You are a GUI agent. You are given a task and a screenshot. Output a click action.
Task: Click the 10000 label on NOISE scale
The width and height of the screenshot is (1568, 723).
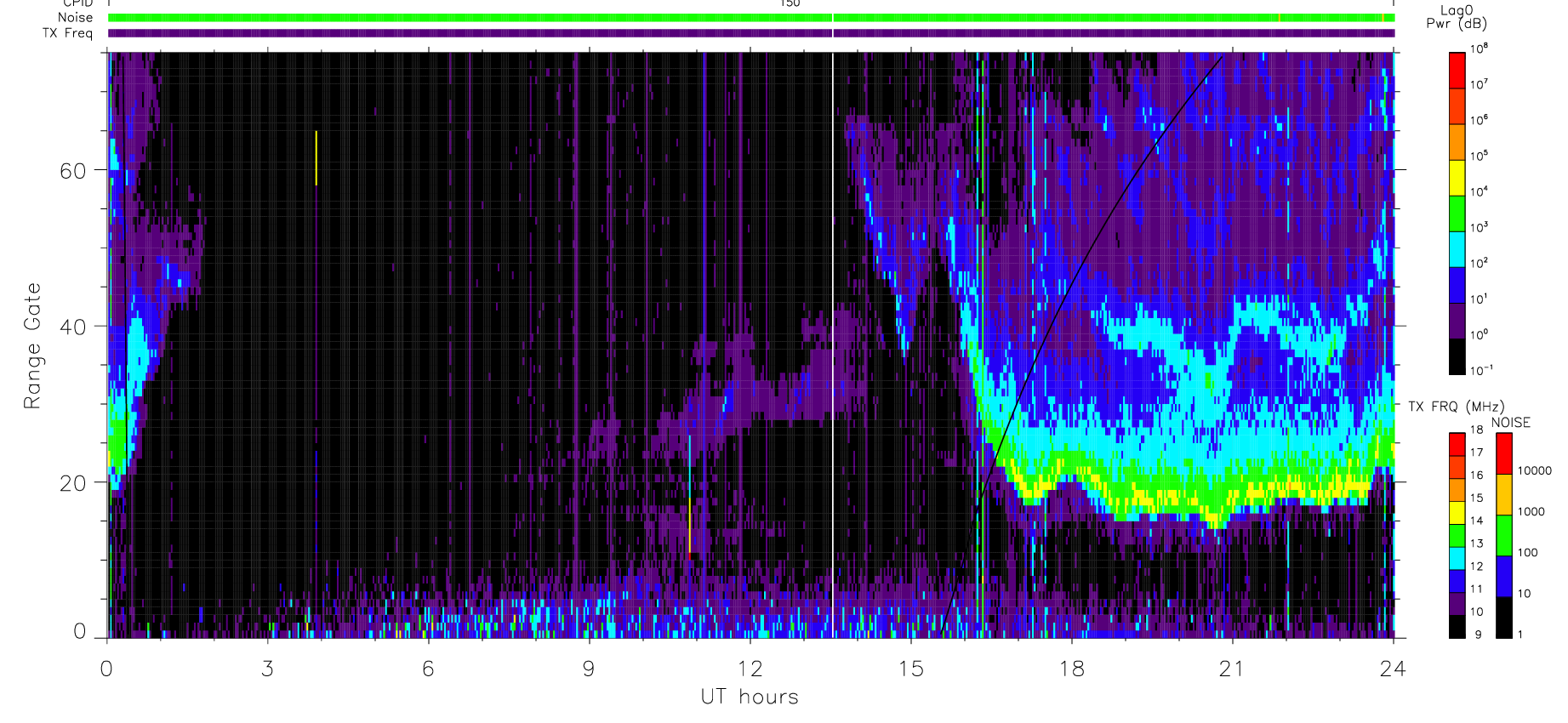[1535, 470]
